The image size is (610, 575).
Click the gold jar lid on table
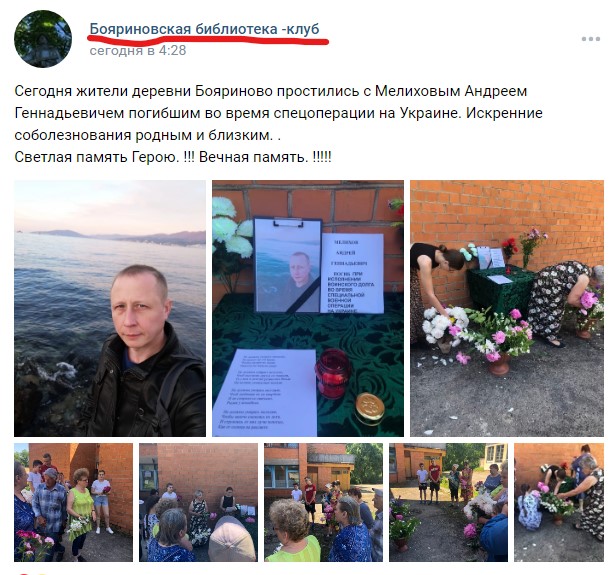pos(370,408)
